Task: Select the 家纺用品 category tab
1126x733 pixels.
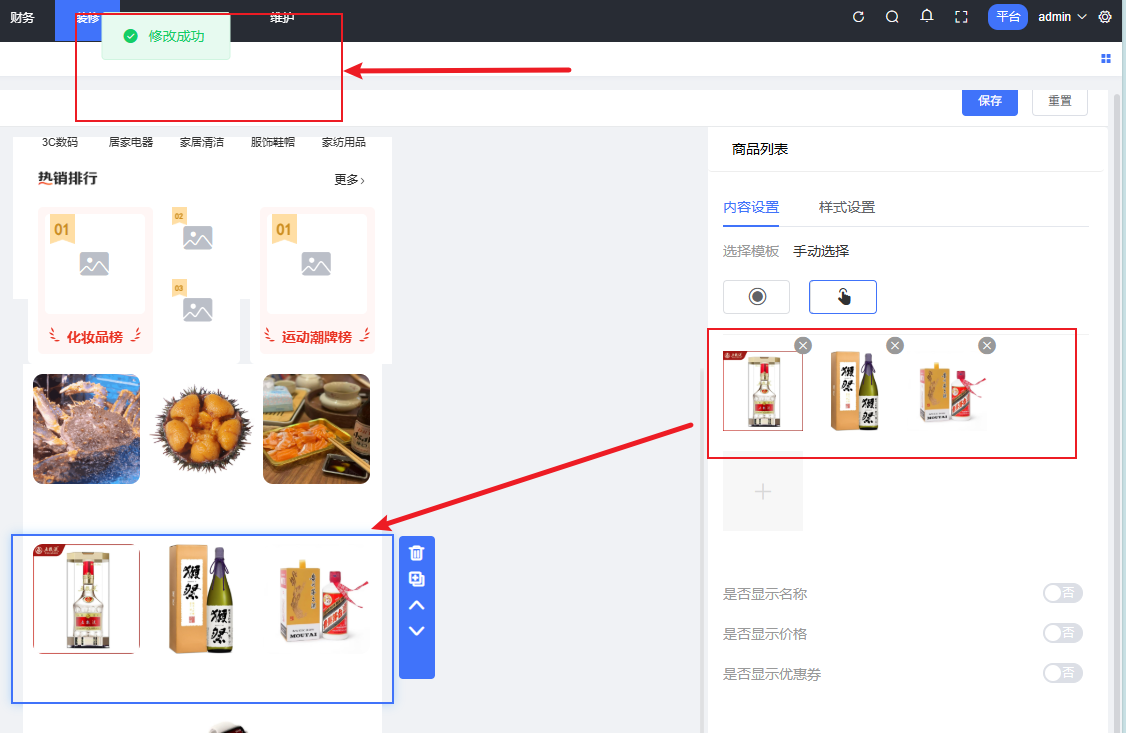Action: pos(344,142)
